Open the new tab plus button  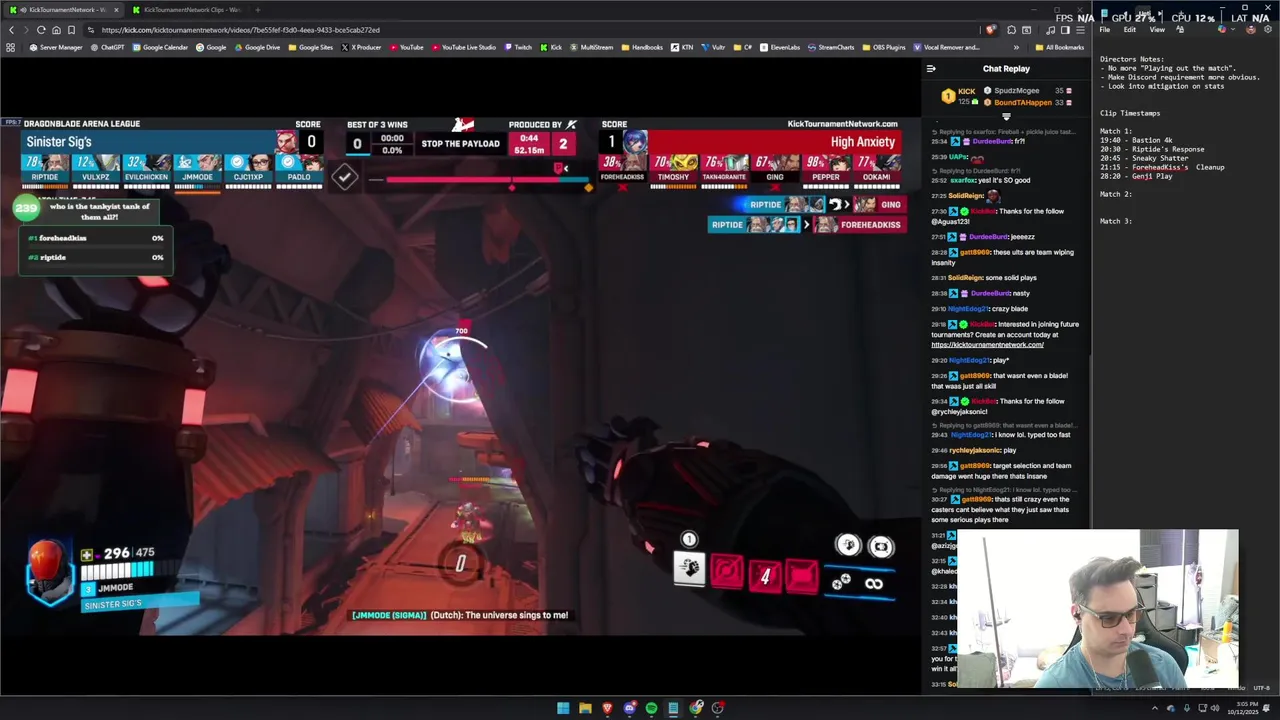pyautogui.click(x=258, y=10)
